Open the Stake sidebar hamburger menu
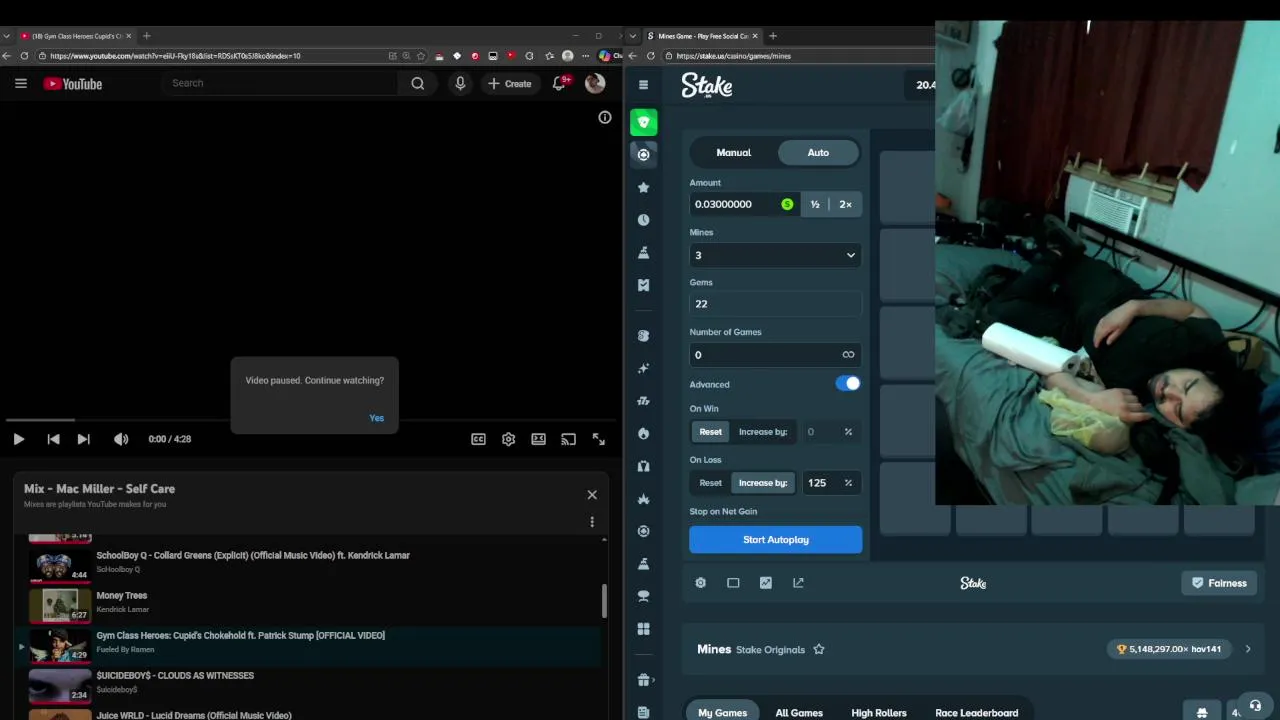 point(643,85)
